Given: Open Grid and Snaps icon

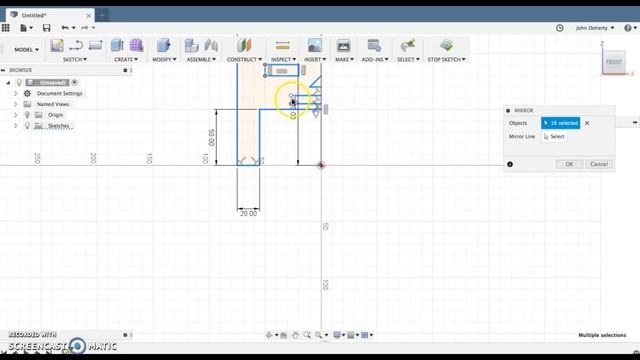Looking at the screenshot, I should pos(351,335).
